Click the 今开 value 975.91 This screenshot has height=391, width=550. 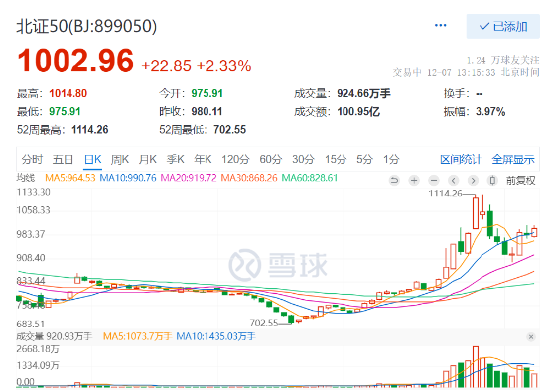(207, 93)
